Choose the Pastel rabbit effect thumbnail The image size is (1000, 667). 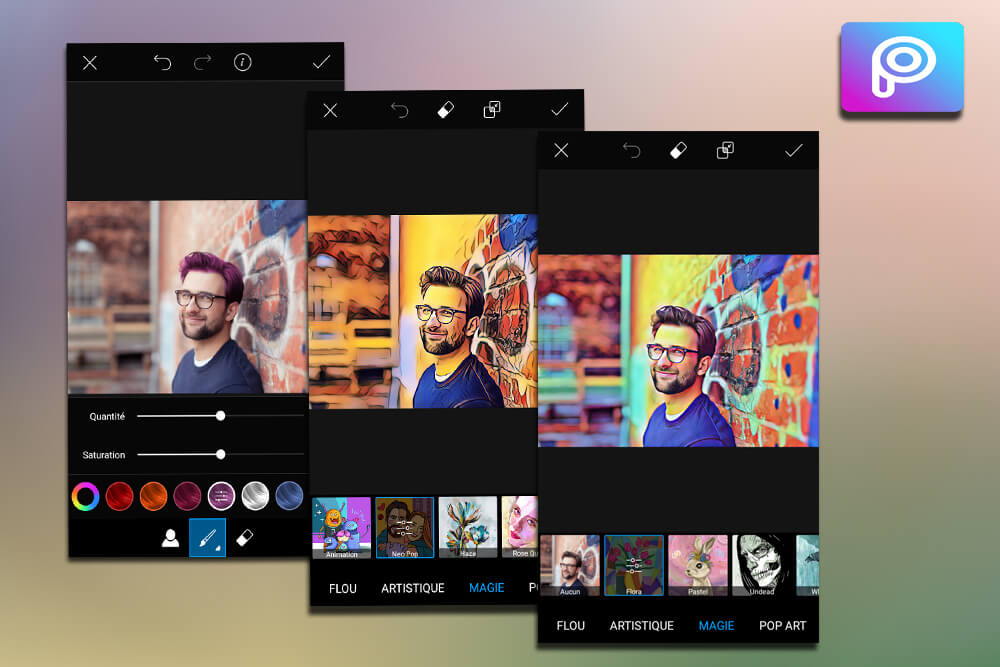click(x=697, y=565)
